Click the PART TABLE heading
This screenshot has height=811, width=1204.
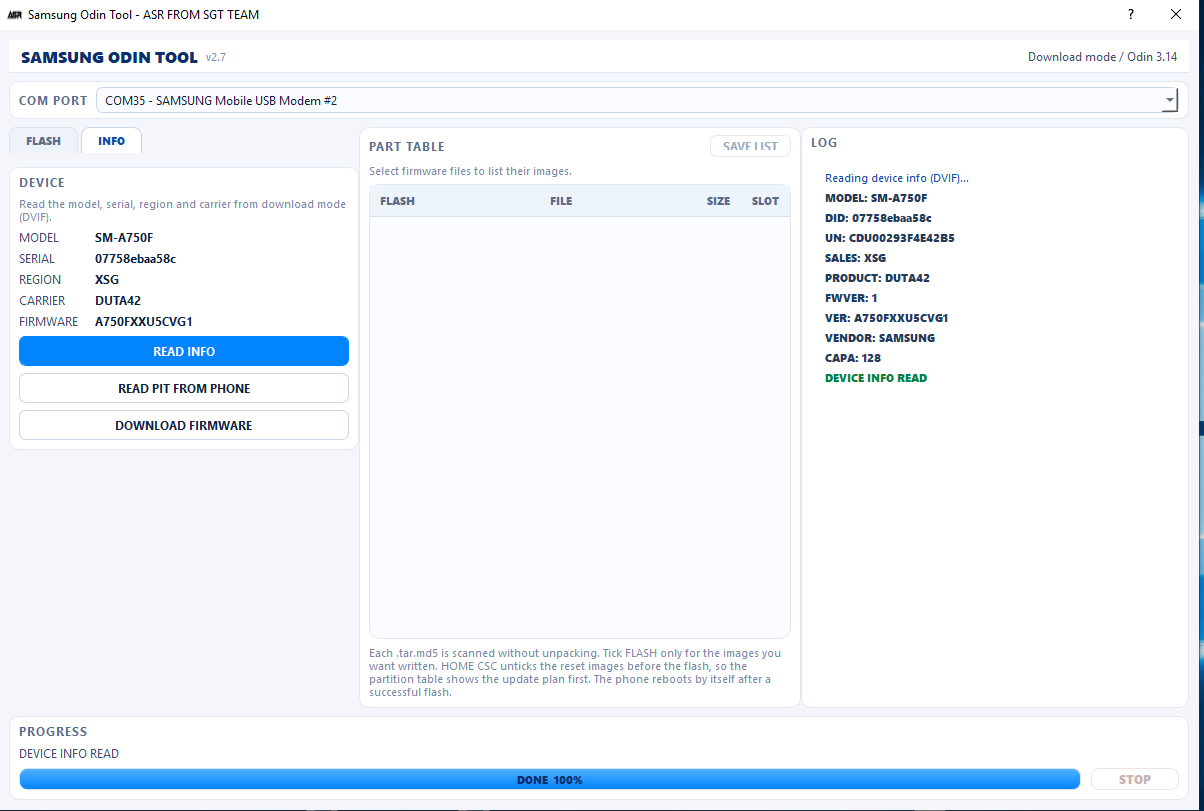tap(406, 147)
